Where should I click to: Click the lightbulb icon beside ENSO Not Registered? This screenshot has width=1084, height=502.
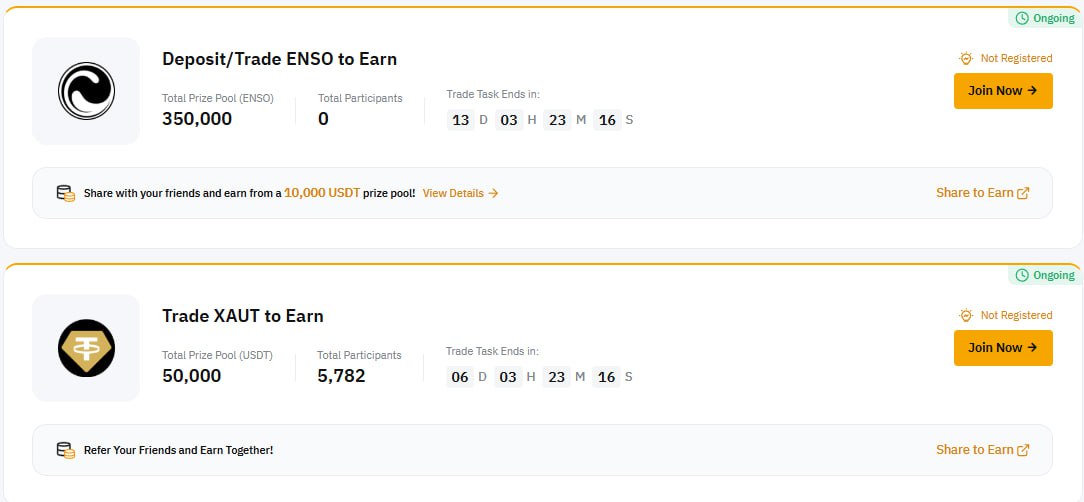(x=966, y=58)
